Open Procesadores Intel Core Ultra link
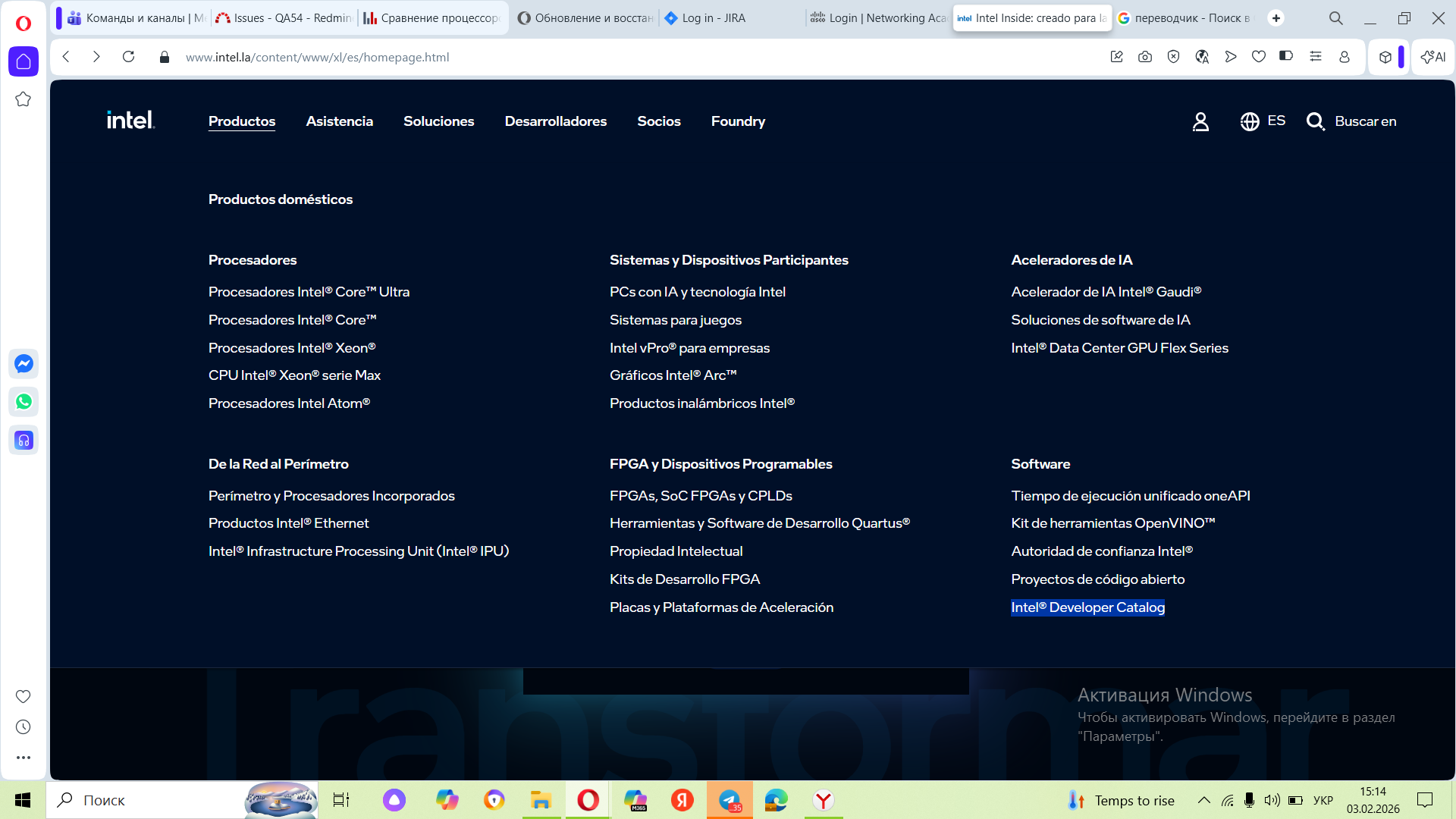This screenshot has width=1456, height=819. pos(309,292)
